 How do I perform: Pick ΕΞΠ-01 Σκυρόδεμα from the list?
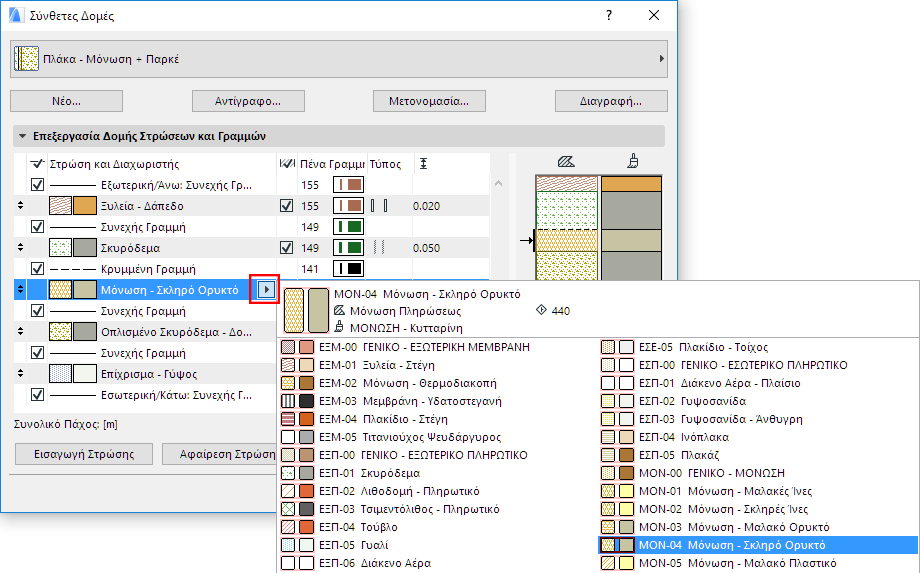(x=438, y=473)
